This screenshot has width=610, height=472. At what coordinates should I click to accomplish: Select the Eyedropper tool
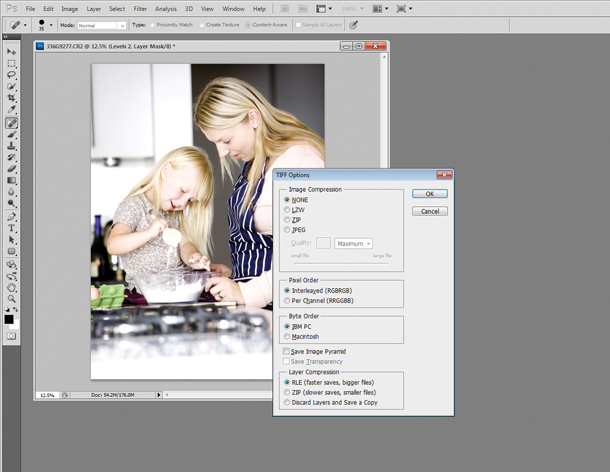pos(11,109)
